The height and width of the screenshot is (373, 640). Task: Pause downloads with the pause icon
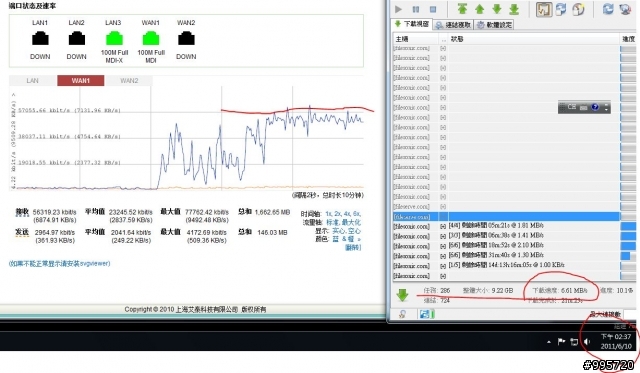(416, 9)
